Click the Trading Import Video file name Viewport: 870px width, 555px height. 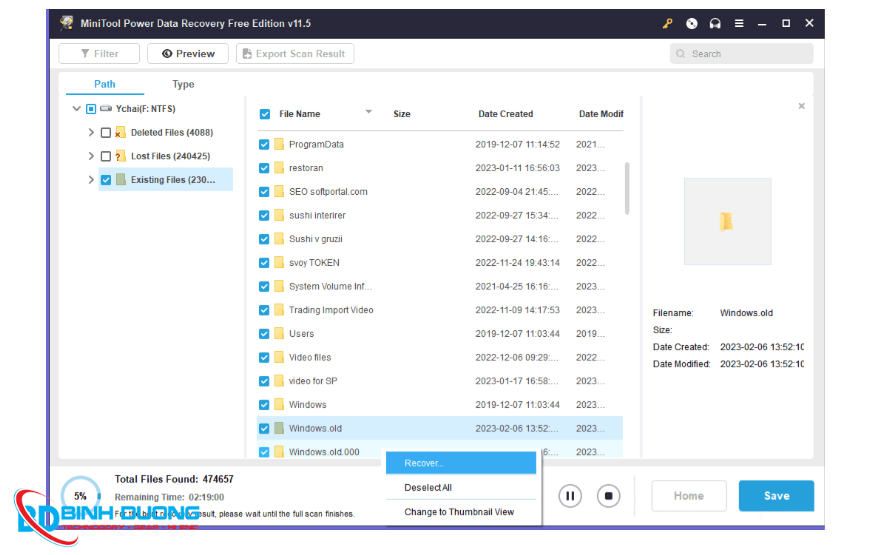click(331, 310)
